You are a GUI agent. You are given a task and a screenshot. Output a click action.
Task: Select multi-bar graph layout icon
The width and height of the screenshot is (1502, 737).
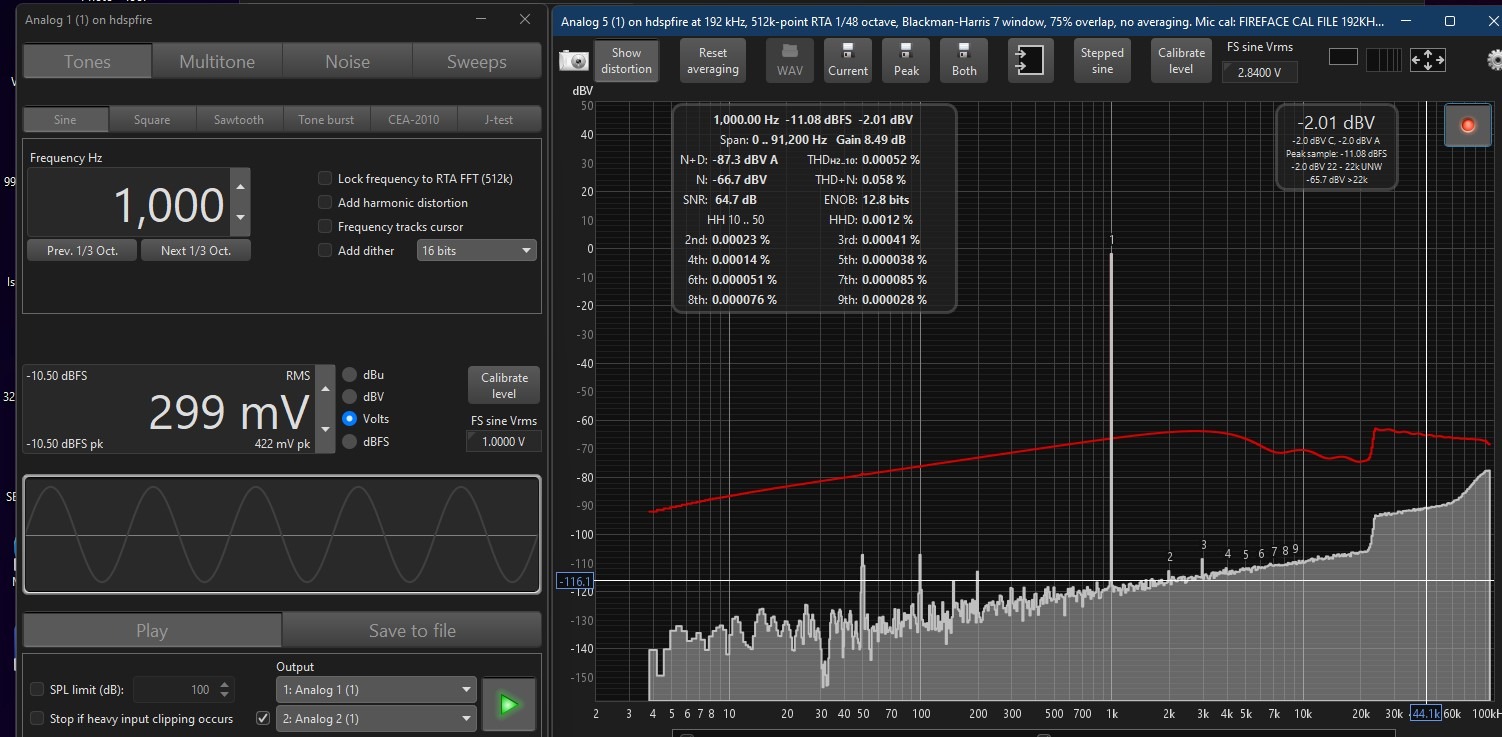tap(1384, 60)
